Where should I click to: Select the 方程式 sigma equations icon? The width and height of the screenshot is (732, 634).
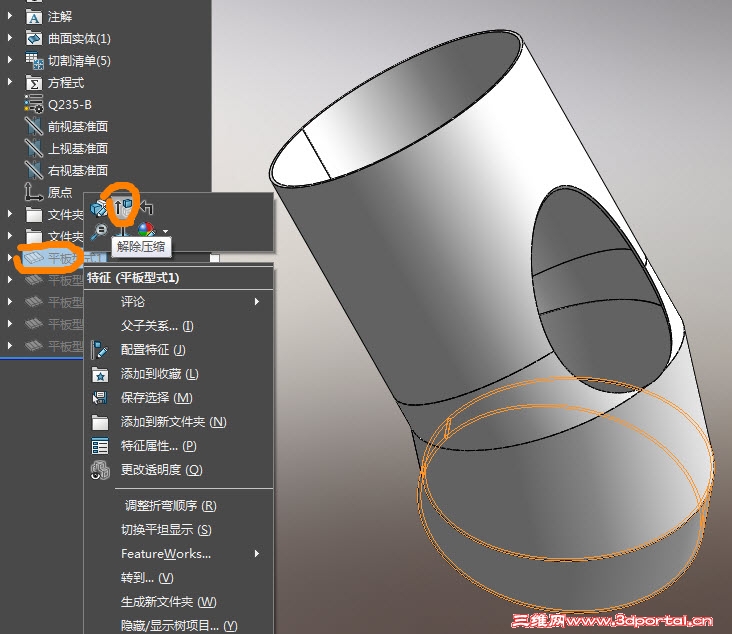(x=34, y=83)
